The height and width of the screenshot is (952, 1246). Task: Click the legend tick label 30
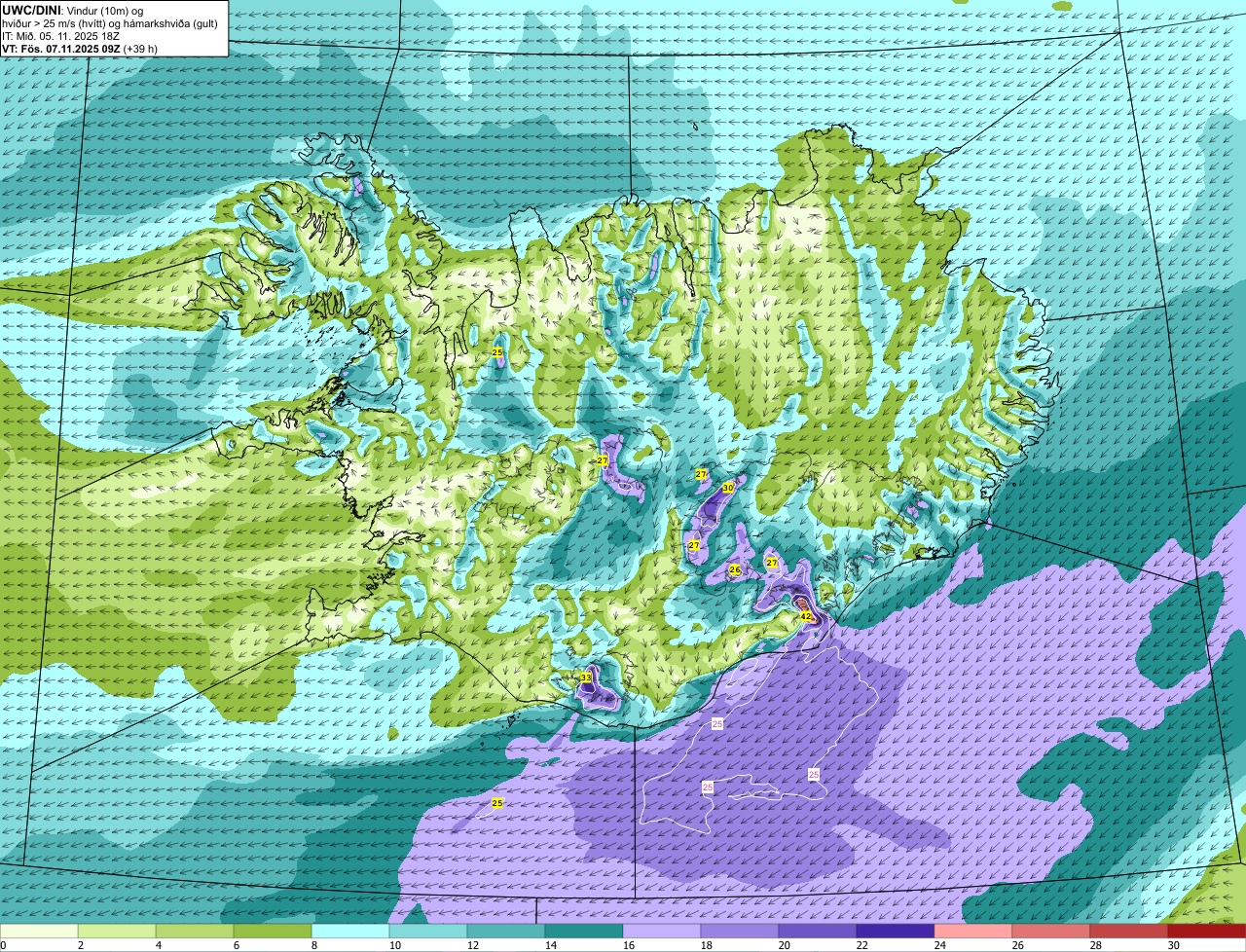(1174, 945)
